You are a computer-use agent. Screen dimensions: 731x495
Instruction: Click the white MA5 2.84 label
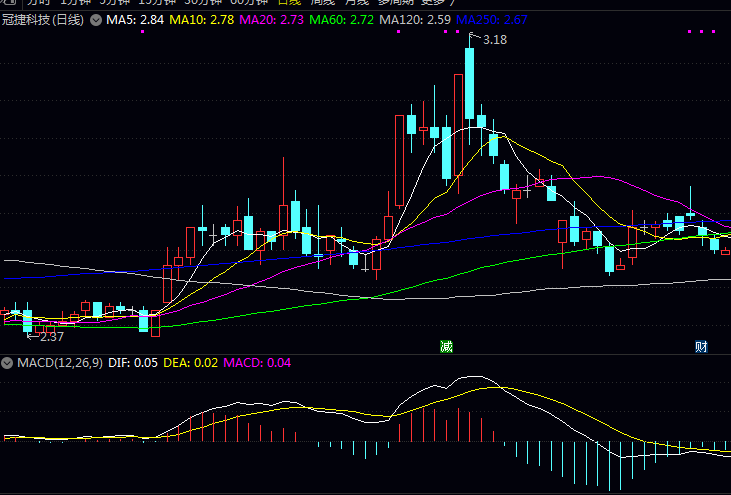[135, 20]
